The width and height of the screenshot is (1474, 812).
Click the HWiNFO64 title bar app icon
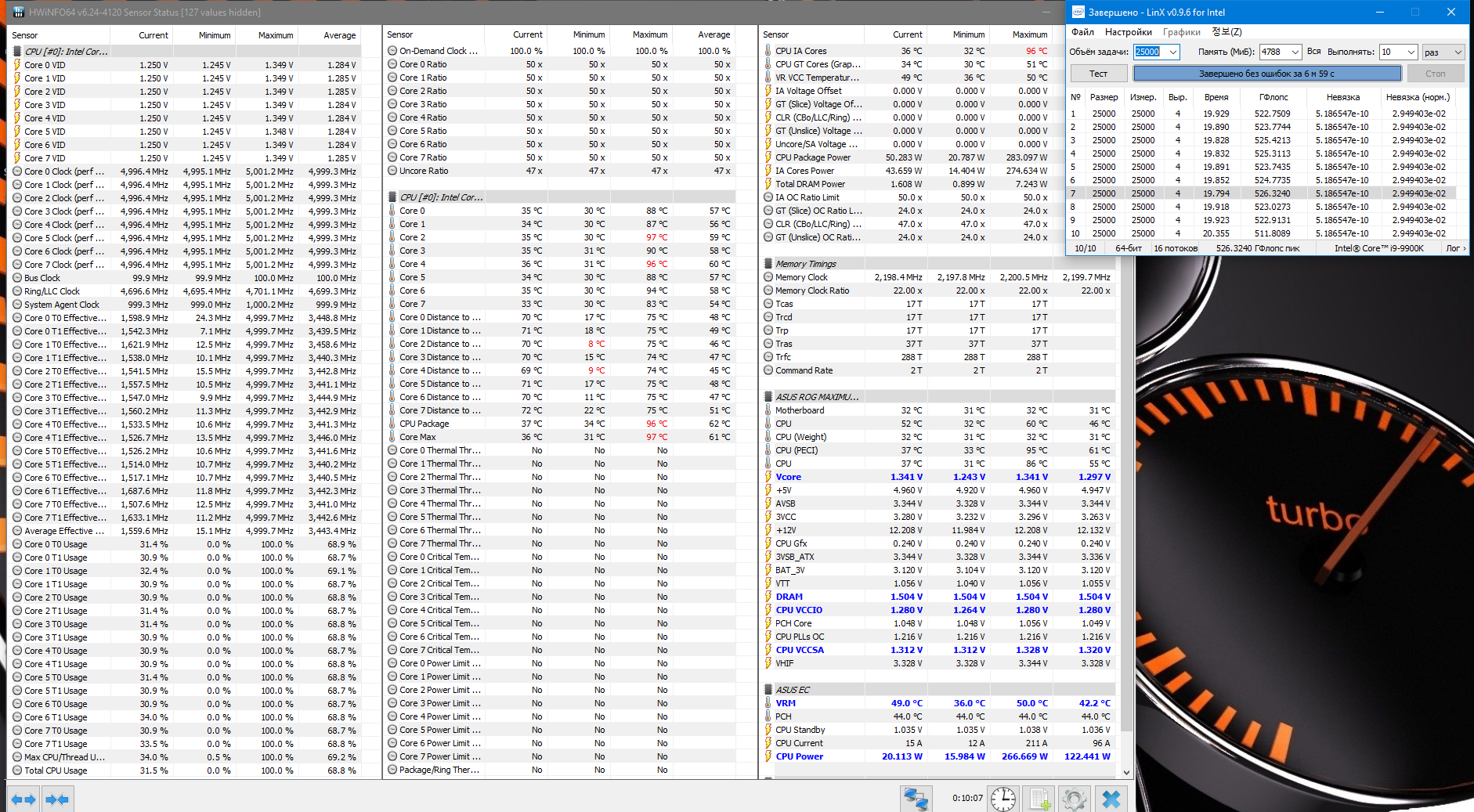click(x=19, y=12)
